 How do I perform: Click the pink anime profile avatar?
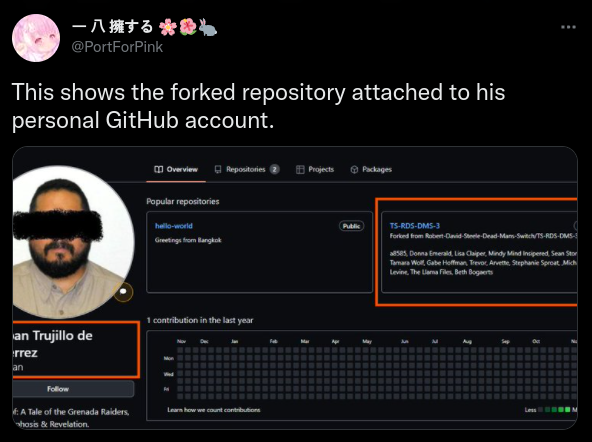point(36,38)
